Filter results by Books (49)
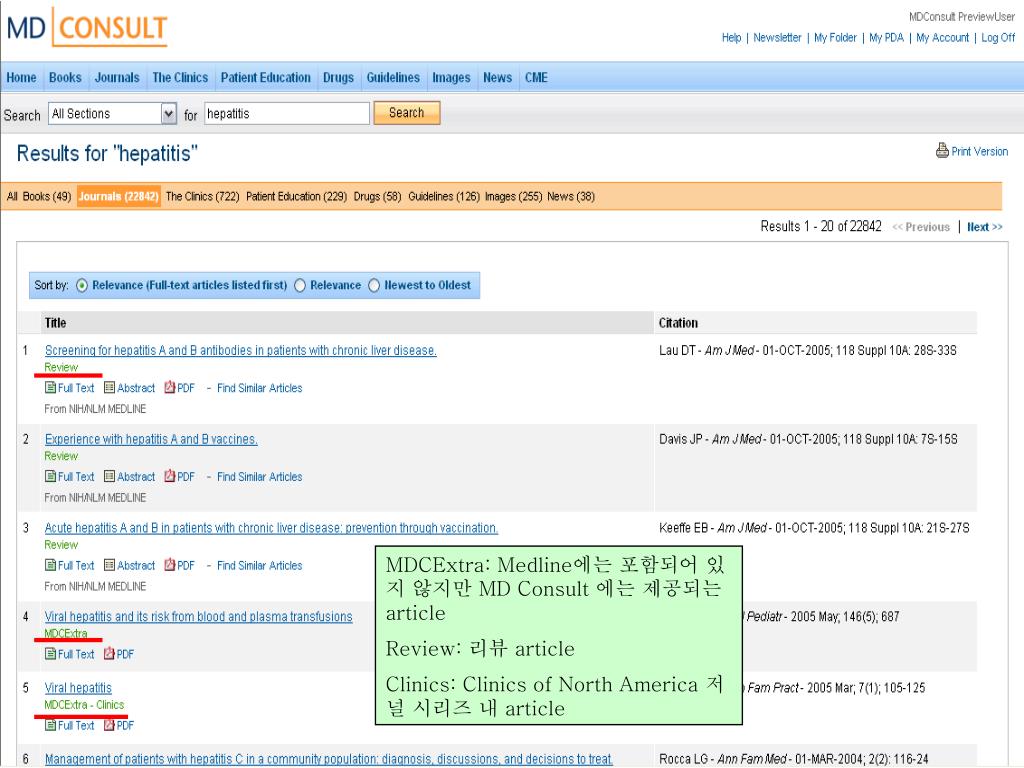Image resolution: width=1024 pixels, height=768 pixels. (47, 197)
